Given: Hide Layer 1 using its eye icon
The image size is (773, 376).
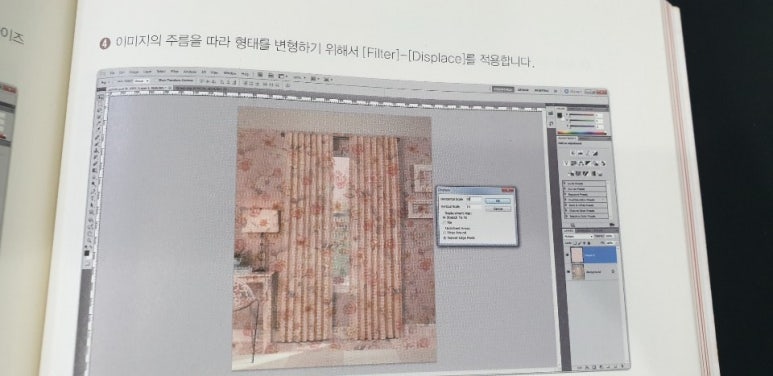Looking at the screenshot, I should click(x=567, y=255).
